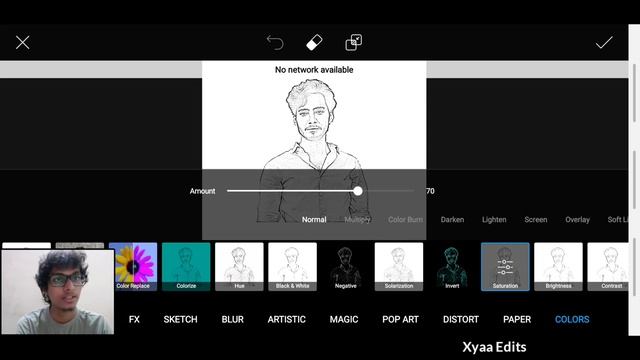Choose the Color Burn blend mode
Image resolution: width=640 pixels, height=360 pixels.
(405, 220)
